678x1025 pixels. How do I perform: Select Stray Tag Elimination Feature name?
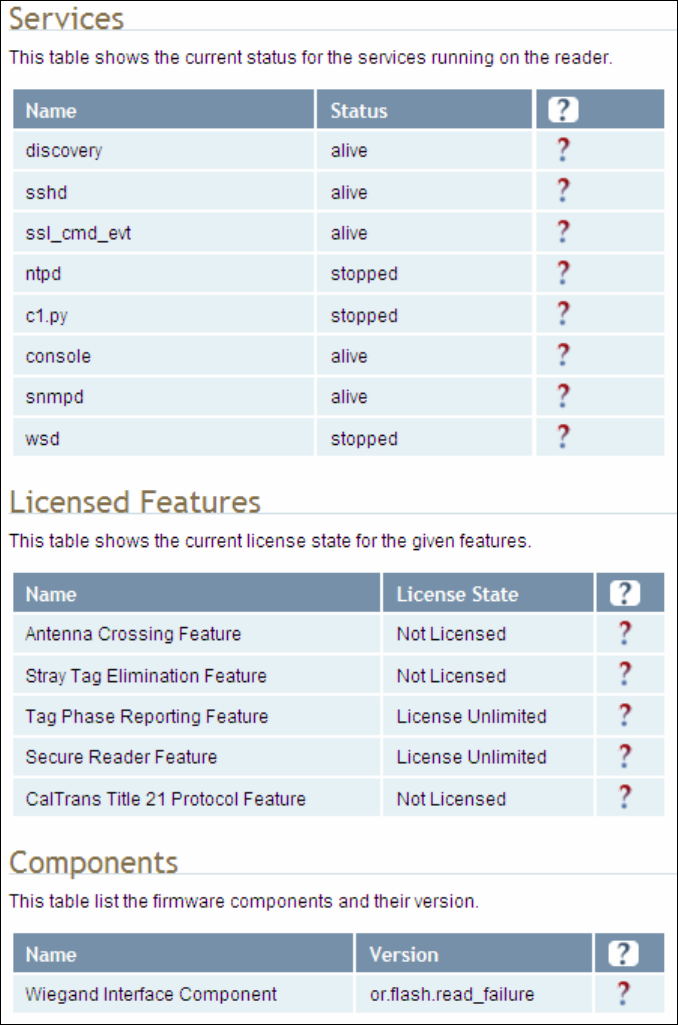pos(146,675)
